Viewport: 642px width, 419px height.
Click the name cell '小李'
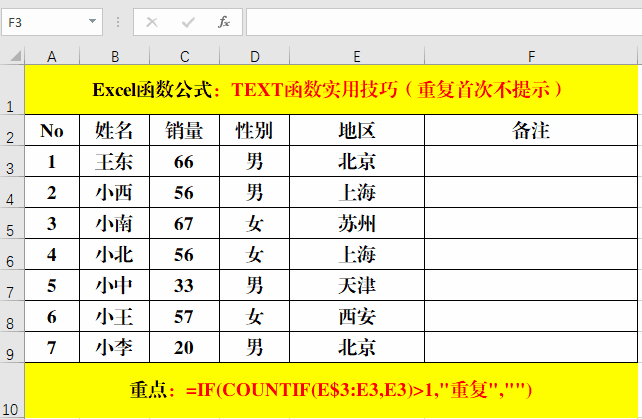tap(115, 347)
